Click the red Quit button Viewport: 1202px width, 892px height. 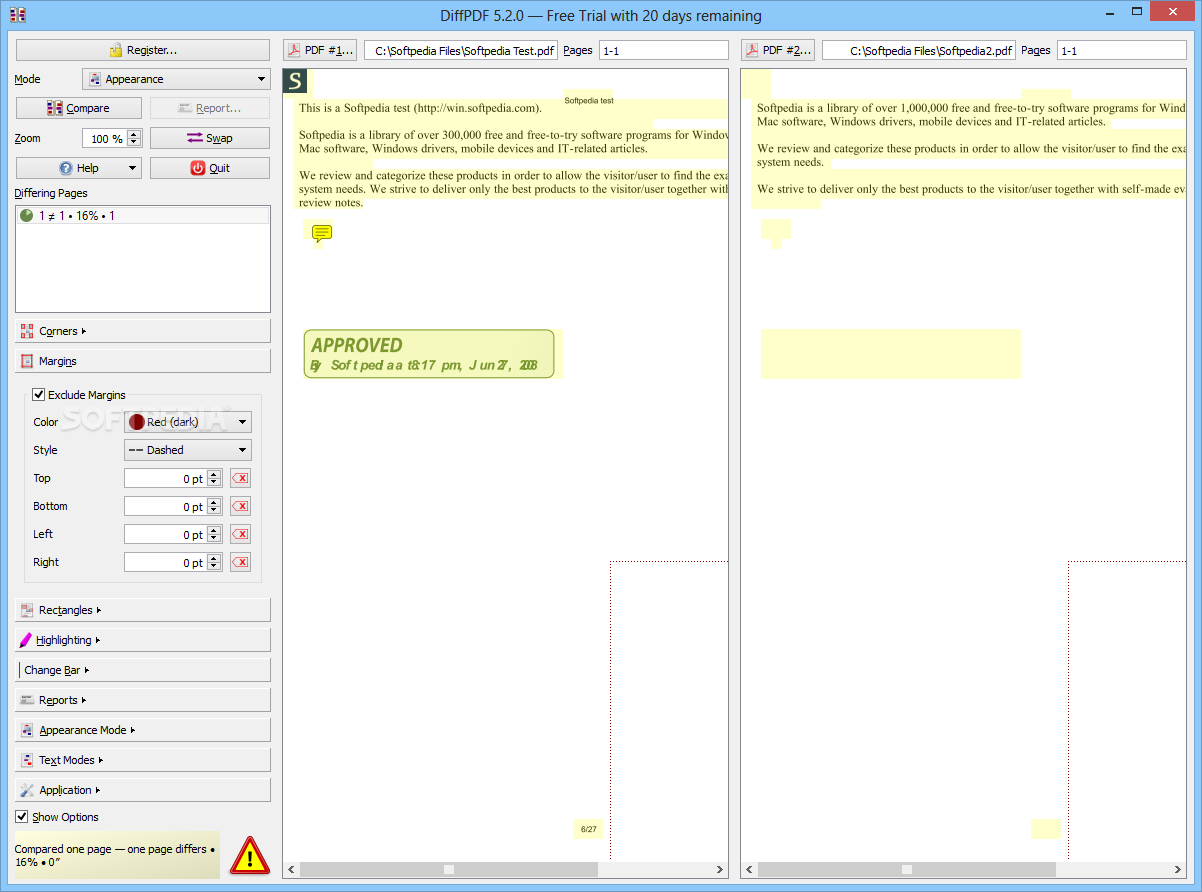(210, 168)
